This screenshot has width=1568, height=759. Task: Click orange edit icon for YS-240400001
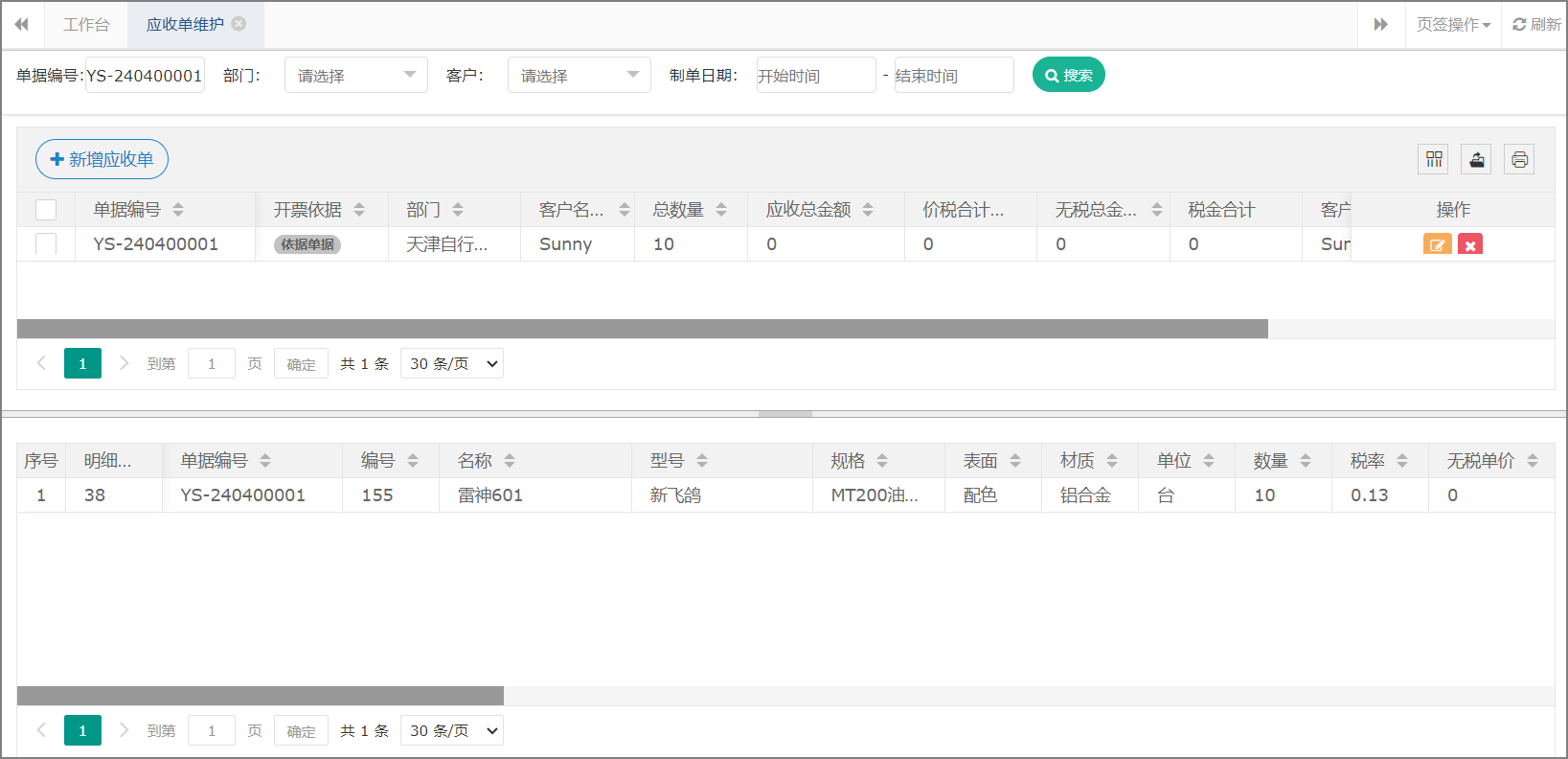coord(1437,244)
